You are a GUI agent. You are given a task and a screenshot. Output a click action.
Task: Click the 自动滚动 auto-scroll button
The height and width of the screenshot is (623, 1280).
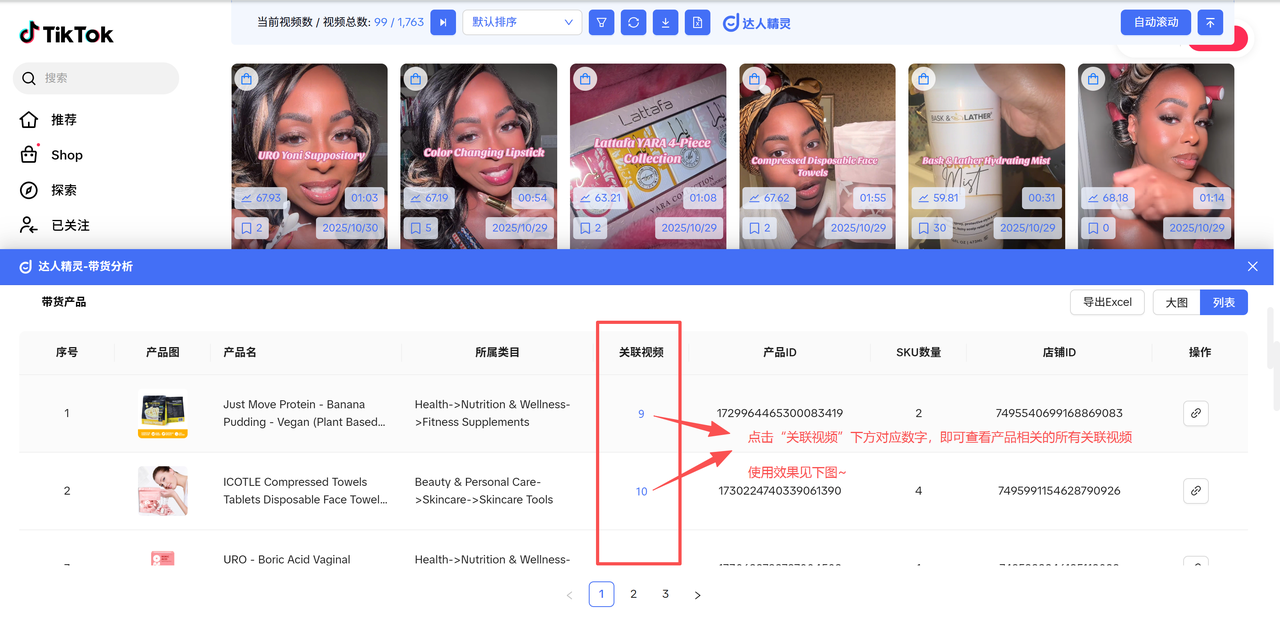[1156, 22]
